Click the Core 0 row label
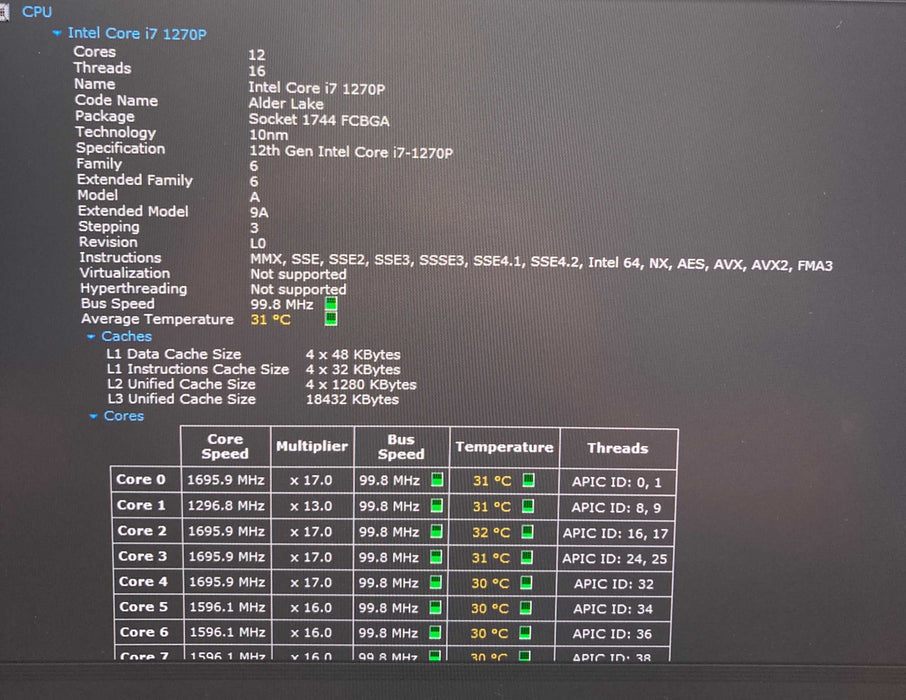The width and height of the screenshot is (906, 700). pyautogui.click(x=141, y=479)
